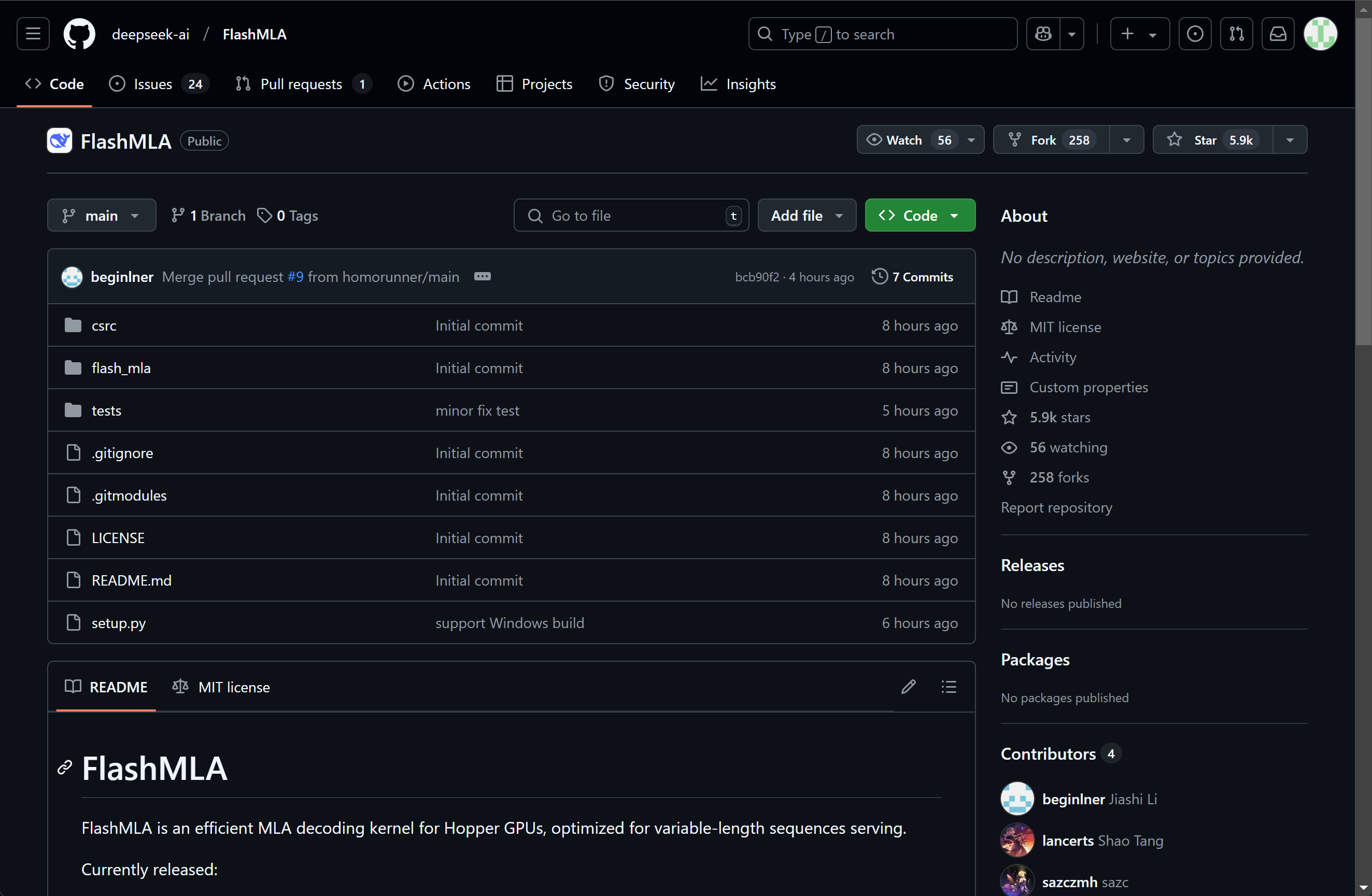Open the notifications inbox icon
The height and width of the screenshot is (896, 1372).
click(1278, 34)
